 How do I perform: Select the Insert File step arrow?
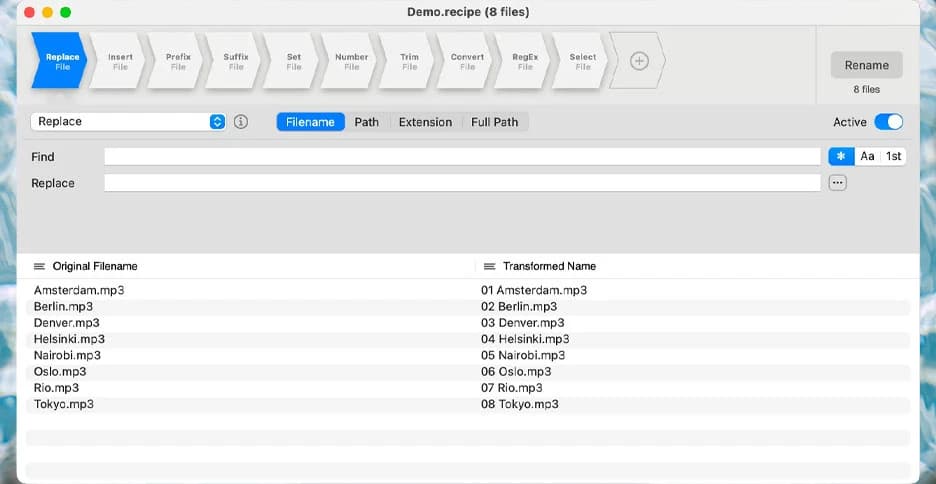[120, 61]
